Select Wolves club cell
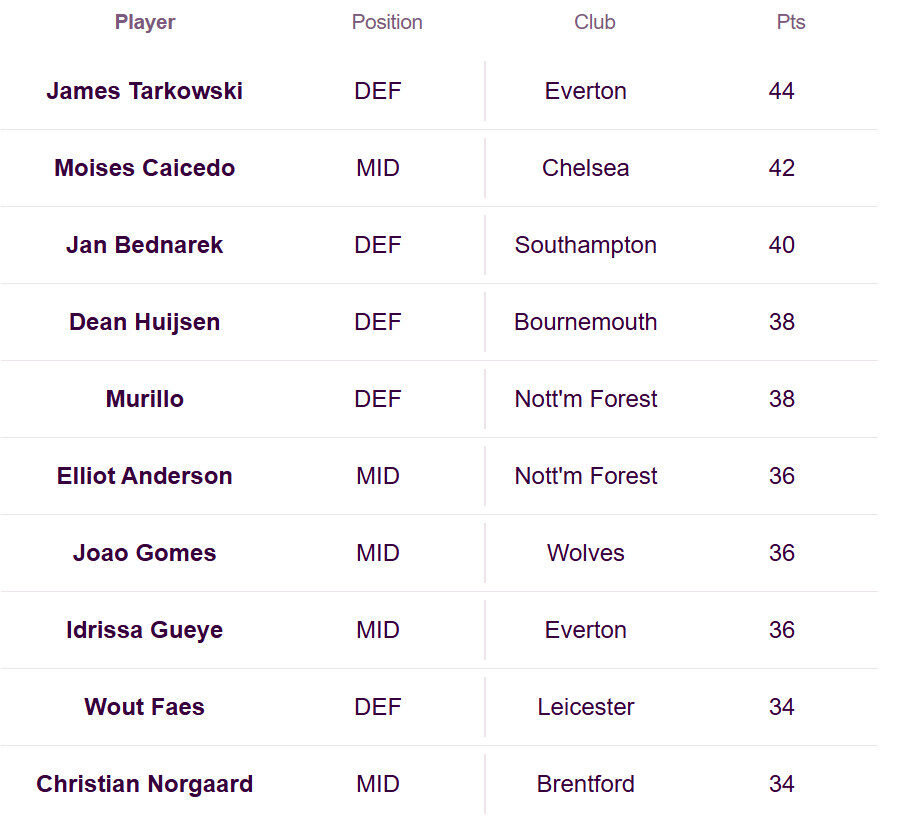Image resolution: width=921 pixels, height=821 pixels. tap(586, 553)
